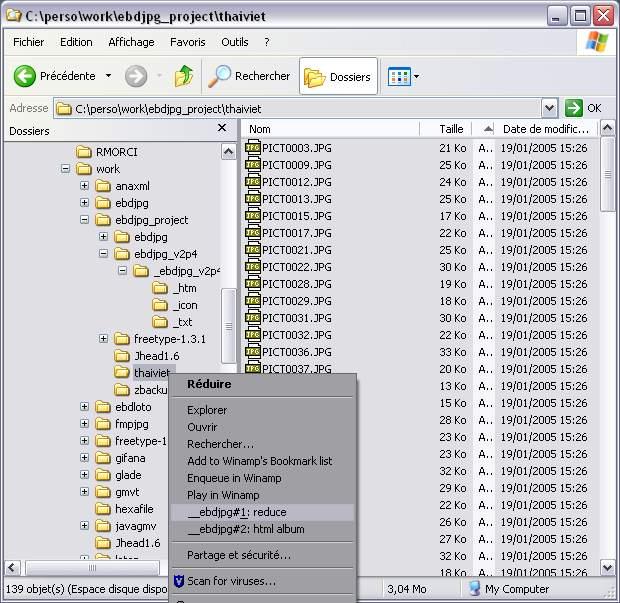620x603 pixels.
Task: Click the file list scroll down arrow
Action: pos(607,567)
